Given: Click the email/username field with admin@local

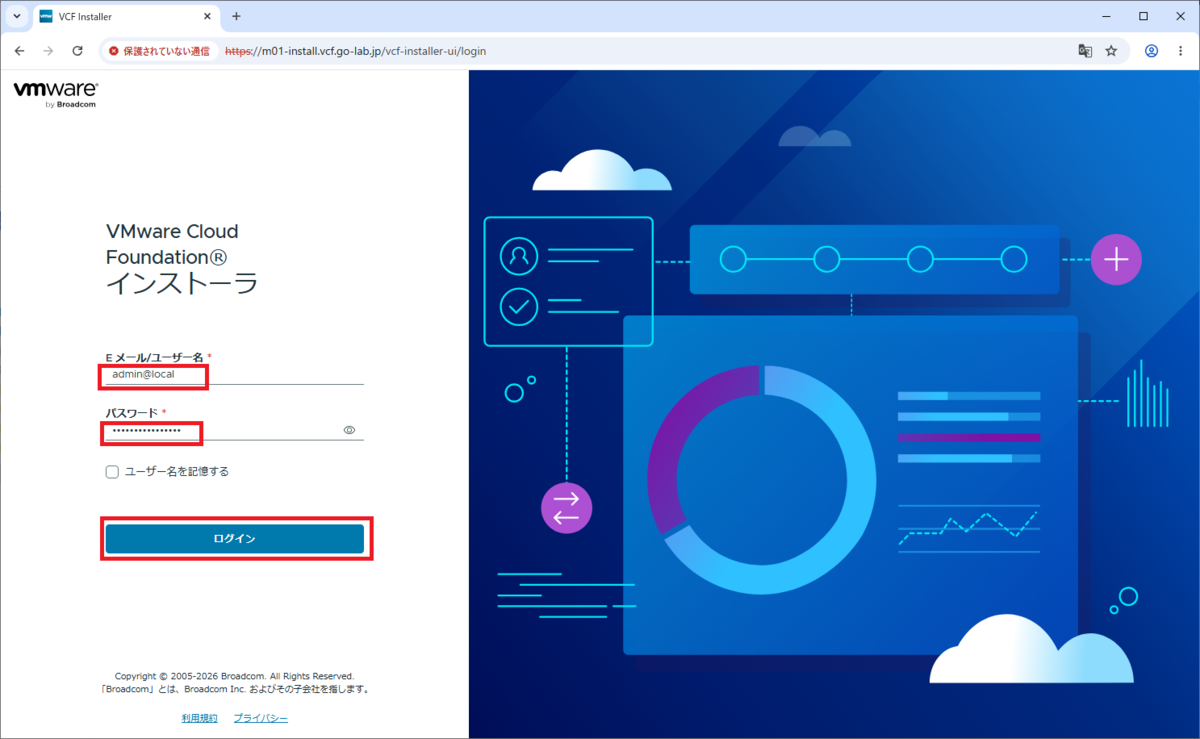Looking at the screenshot, I should [234, 374].
